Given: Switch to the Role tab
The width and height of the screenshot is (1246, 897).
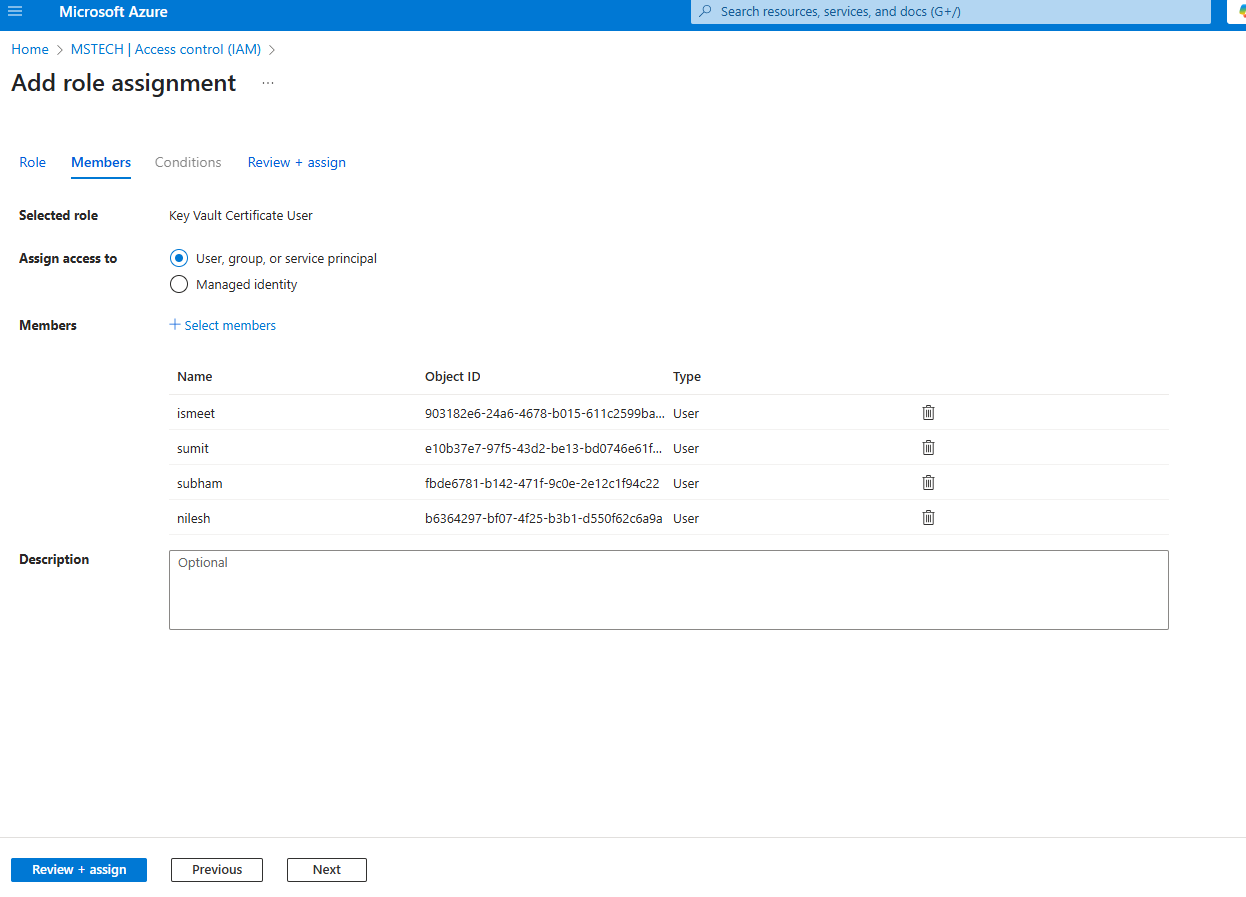Looking at the screenshot, I should click(x=33, y=162).
